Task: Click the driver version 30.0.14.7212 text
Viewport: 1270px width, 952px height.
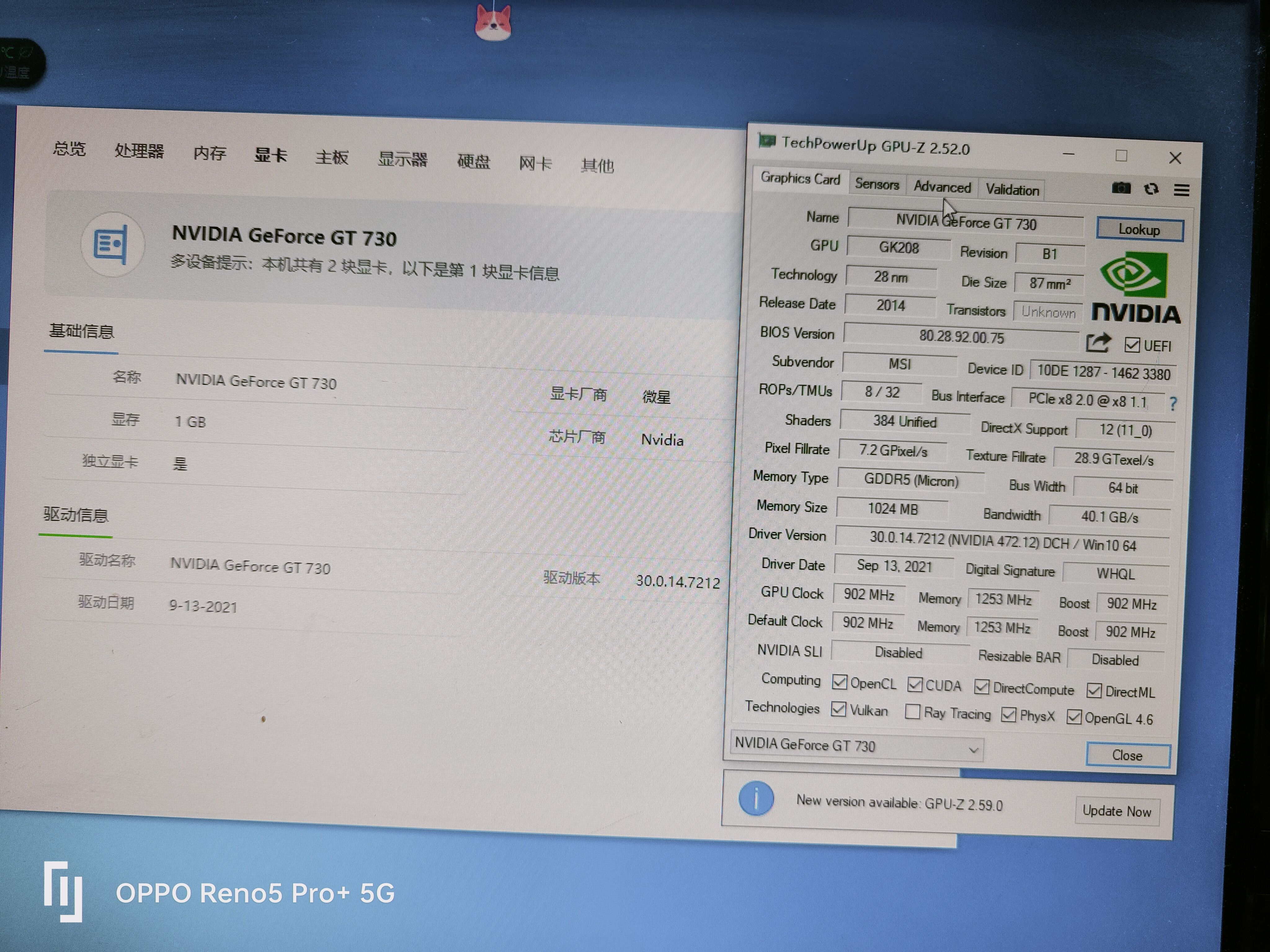Action: click(677, 582)
